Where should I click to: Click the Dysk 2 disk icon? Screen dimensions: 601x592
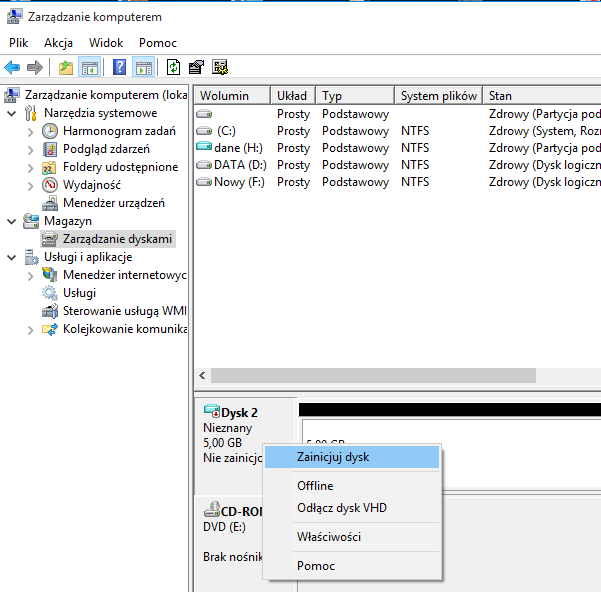[212, 412]
